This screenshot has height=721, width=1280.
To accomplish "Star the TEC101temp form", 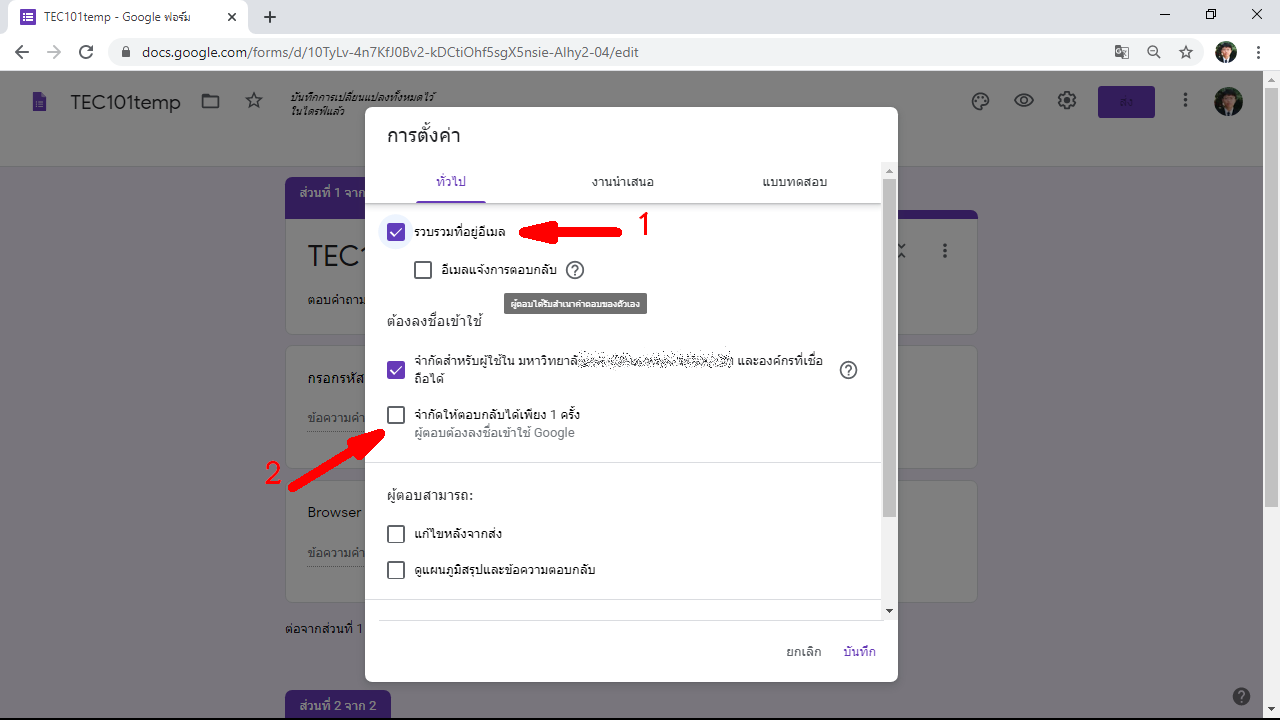I will tap(254, 101).
